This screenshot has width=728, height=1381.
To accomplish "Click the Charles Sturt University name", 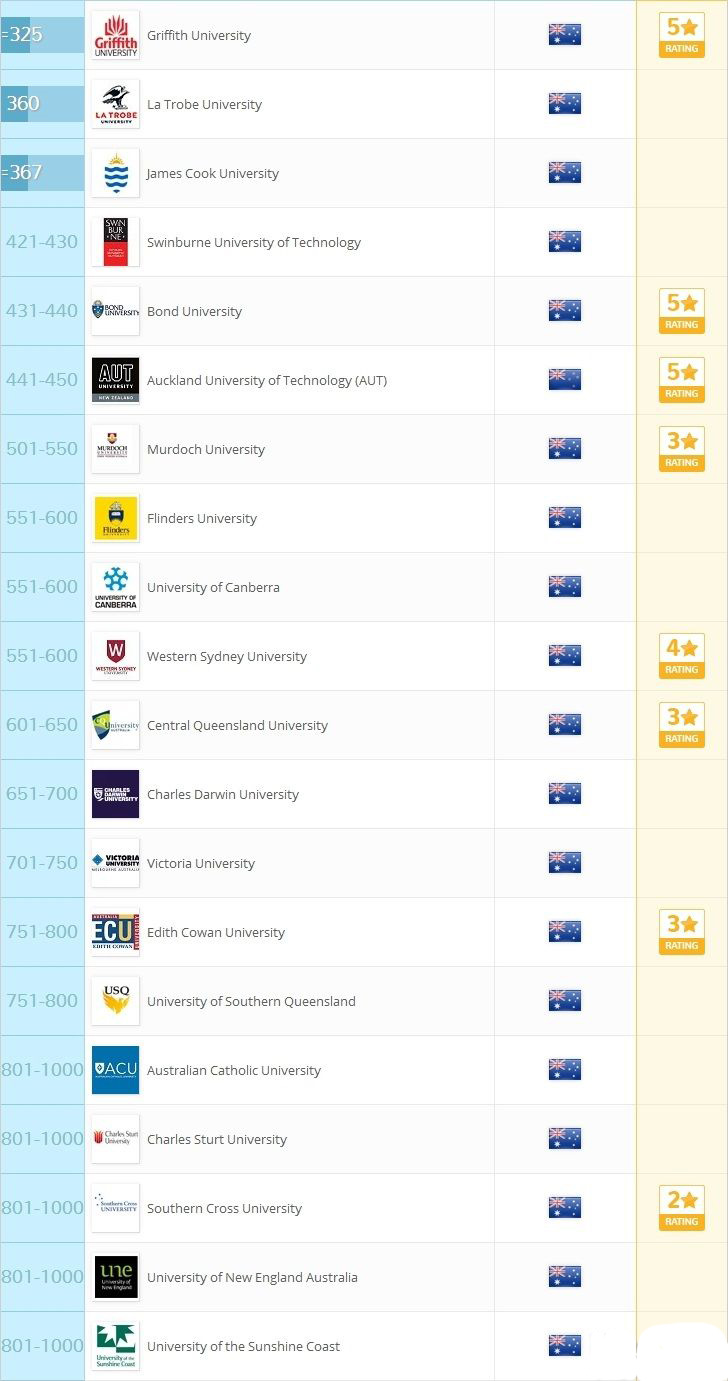I will point(217,1140).
